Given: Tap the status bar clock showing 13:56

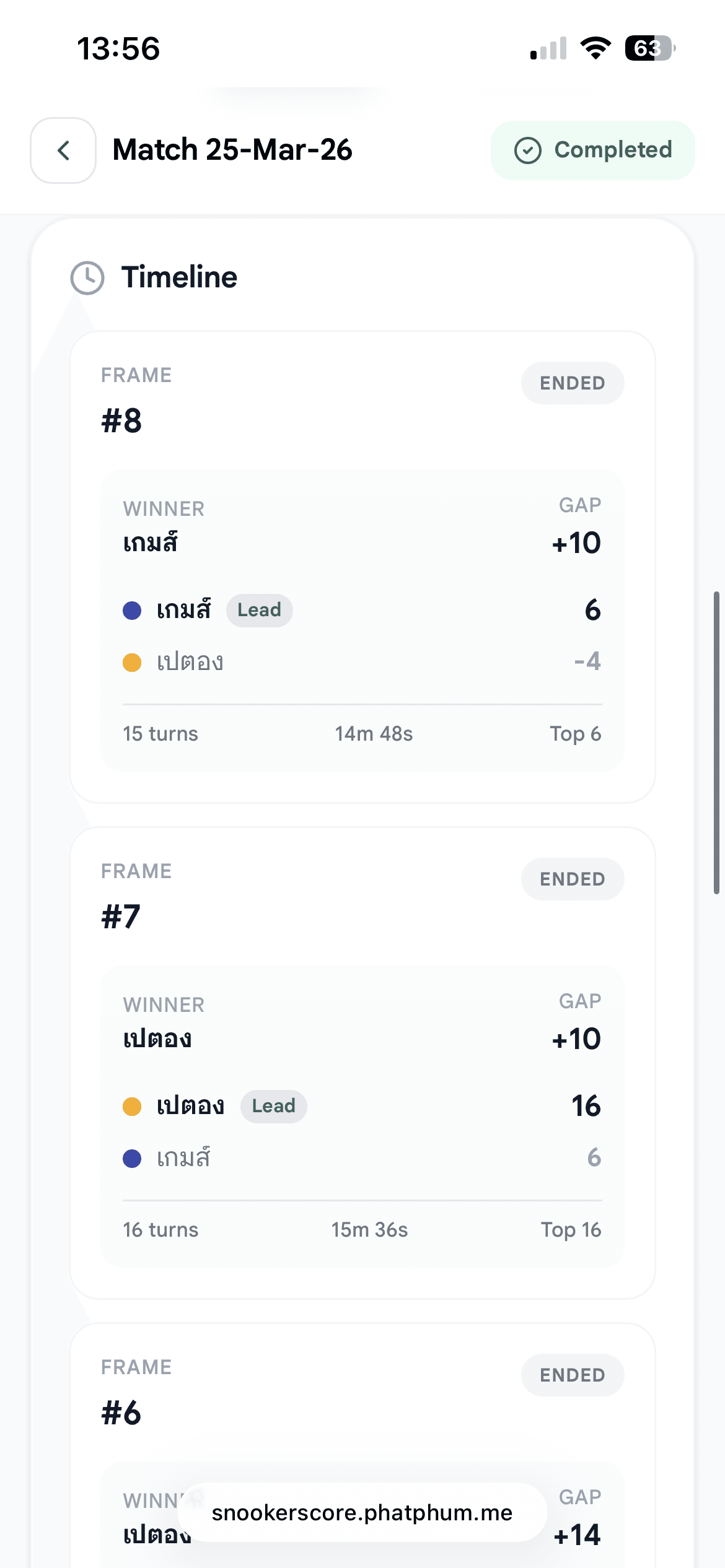Looking at the screenshot, I should pyautogui.click(x=118, y=49).
